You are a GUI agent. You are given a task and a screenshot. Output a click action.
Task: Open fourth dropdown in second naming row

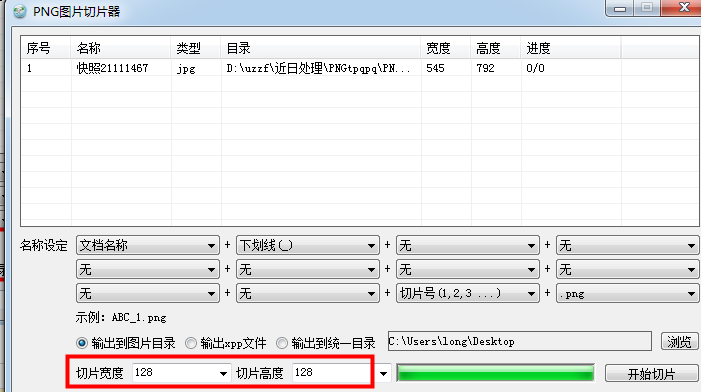click(x=628, y=270)
